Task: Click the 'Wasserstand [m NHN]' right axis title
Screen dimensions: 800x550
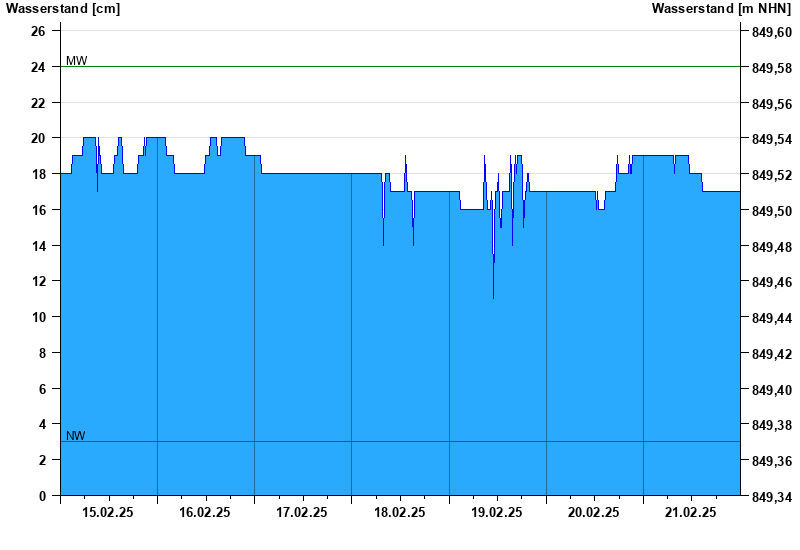Action: coord(721,9)
